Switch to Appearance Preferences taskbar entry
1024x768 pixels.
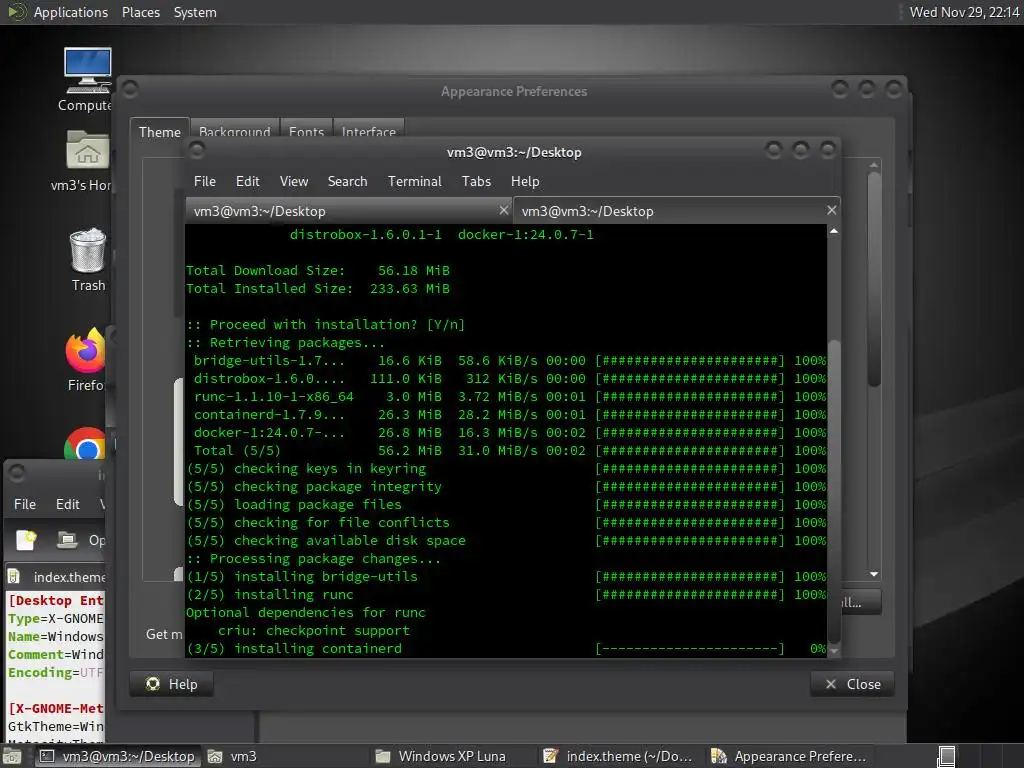pos(789,756)
